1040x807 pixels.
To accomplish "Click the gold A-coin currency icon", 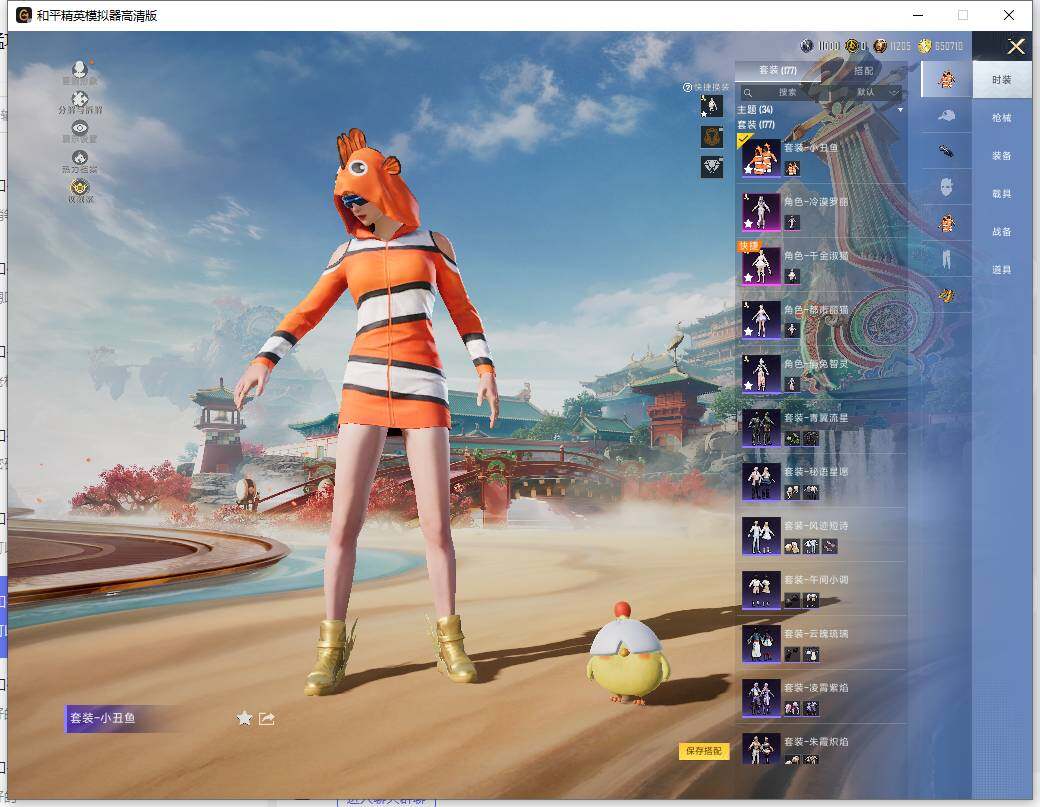I will click(852, 46).
